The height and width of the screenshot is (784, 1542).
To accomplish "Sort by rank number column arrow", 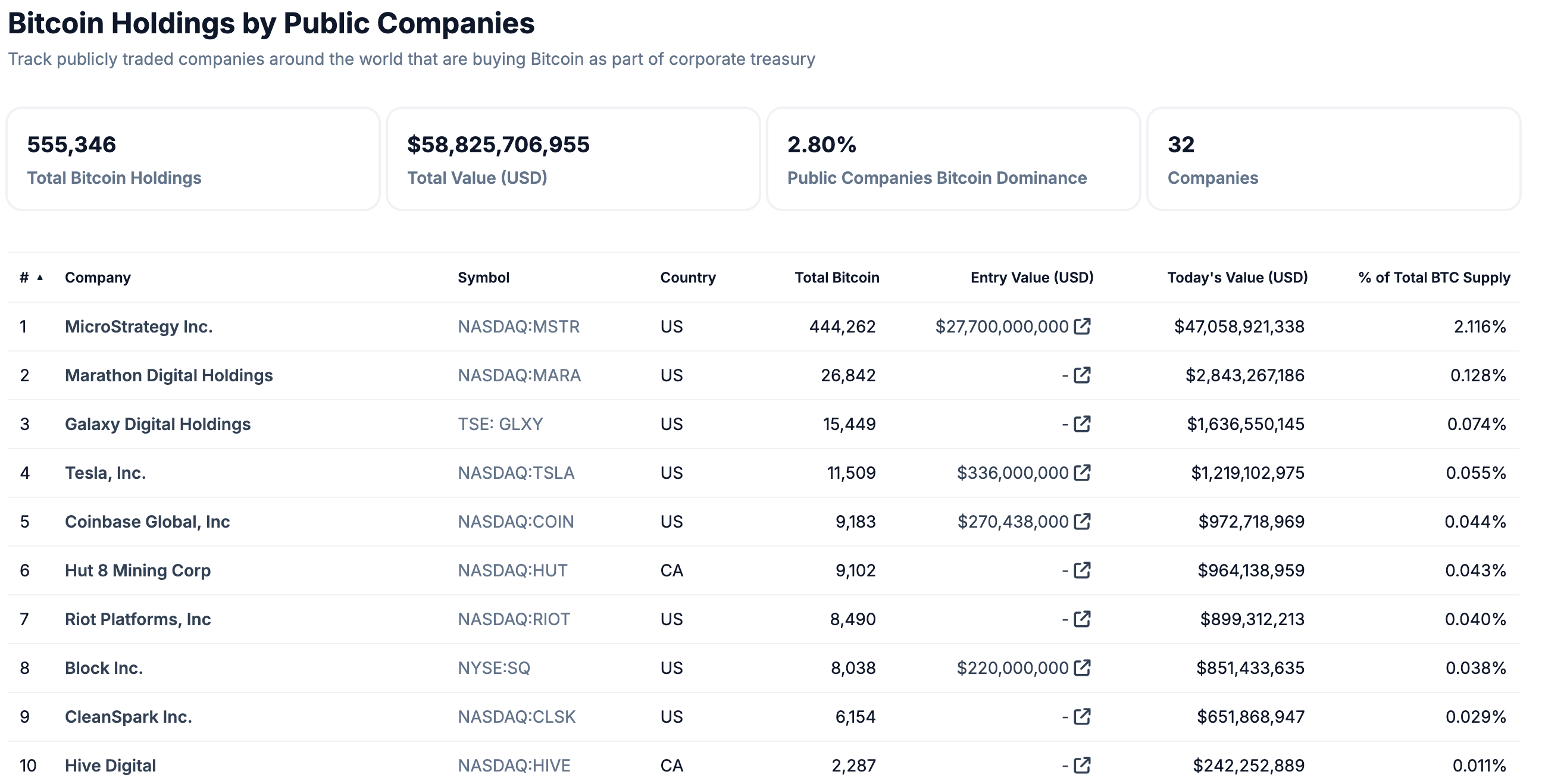I will tap(39, 278).
